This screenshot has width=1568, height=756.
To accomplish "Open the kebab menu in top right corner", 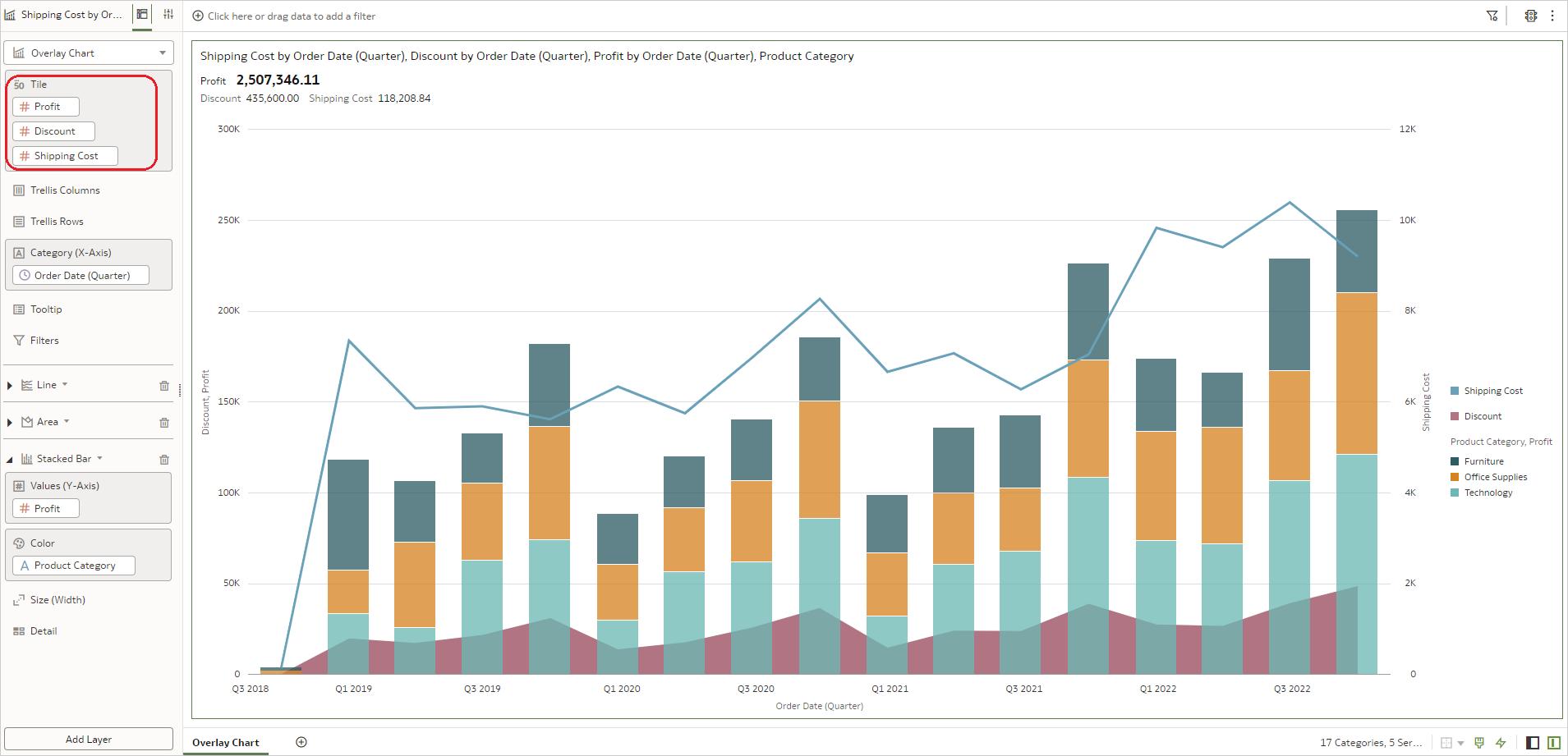I will click(1553, 16).
